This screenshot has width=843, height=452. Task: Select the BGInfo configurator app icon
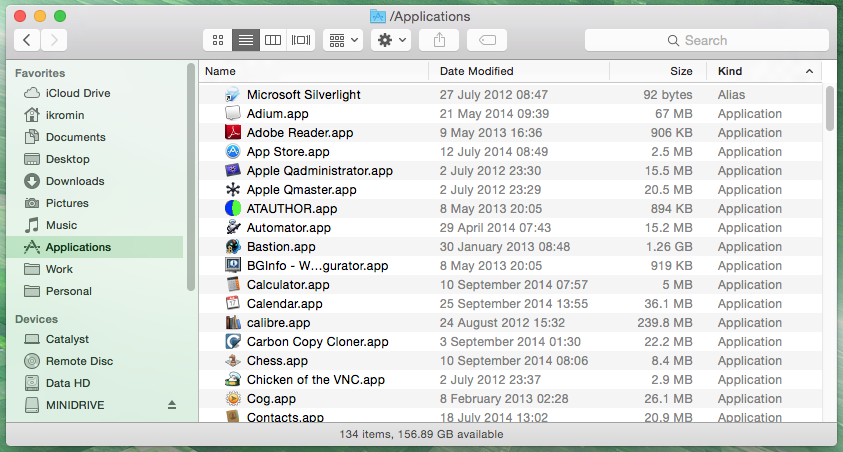pyautogui.click(x=233, y=266)
